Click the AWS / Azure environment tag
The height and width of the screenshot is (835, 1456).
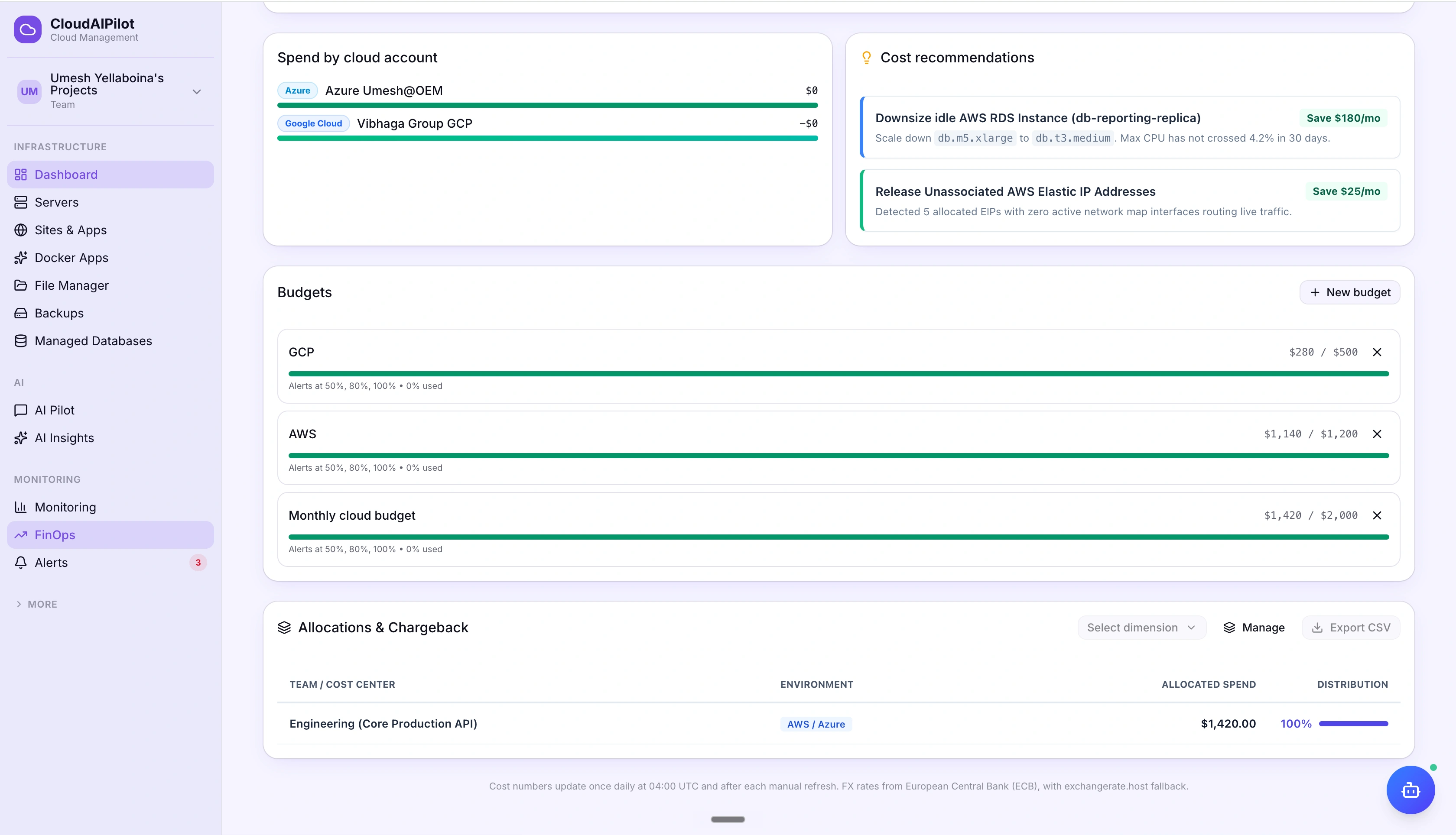pos(816,724)
